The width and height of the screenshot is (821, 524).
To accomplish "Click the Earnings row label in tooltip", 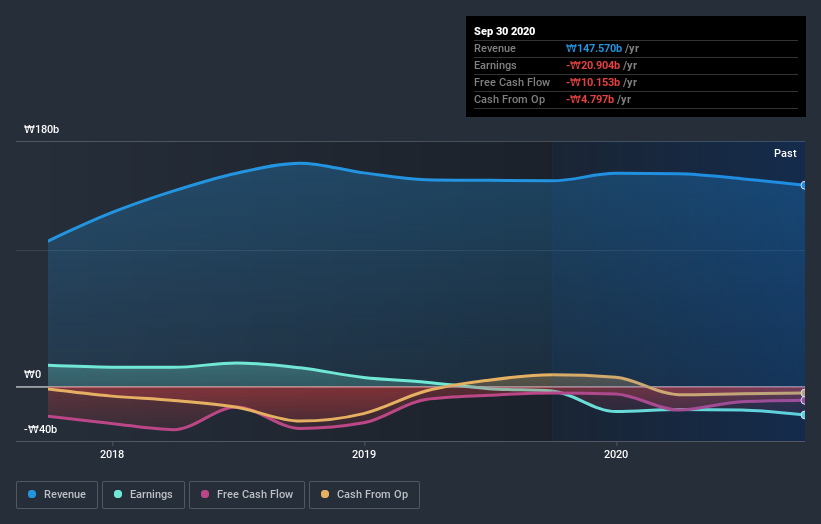I will coord(495,65).
